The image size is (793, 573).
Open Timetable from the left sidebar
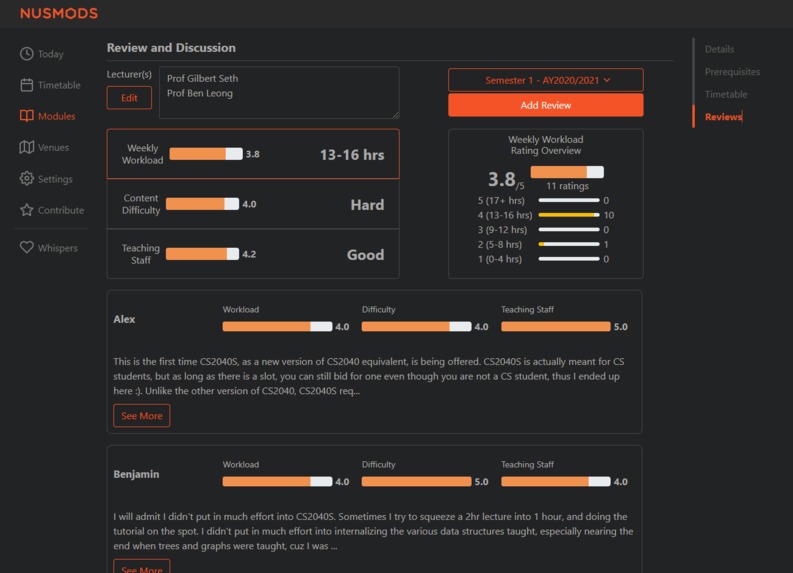(50, 85)
